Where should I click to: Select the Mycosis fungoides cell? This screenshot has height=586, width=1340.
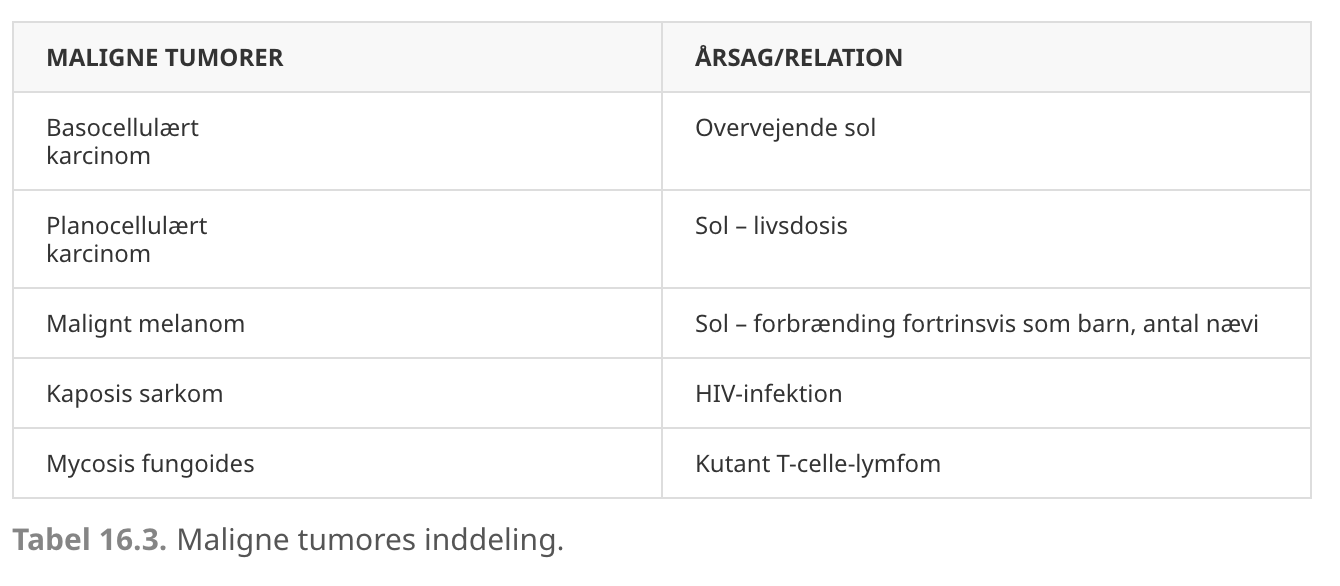click(x=337, y=463)
